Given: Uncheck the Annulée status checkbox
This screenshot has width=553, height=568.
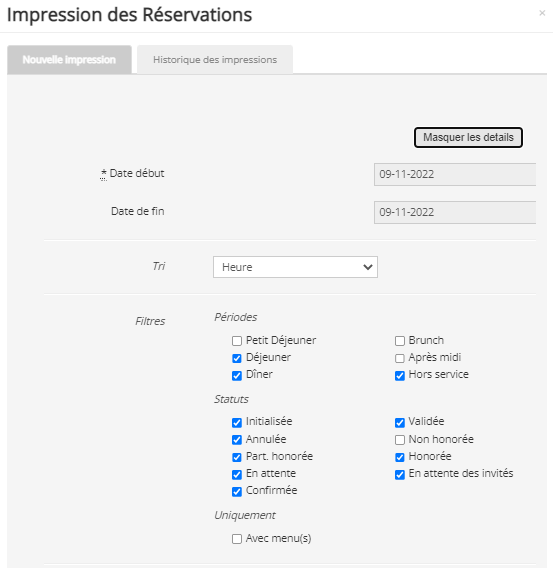Looking at the screenshot, I should (x=237, y=440).
